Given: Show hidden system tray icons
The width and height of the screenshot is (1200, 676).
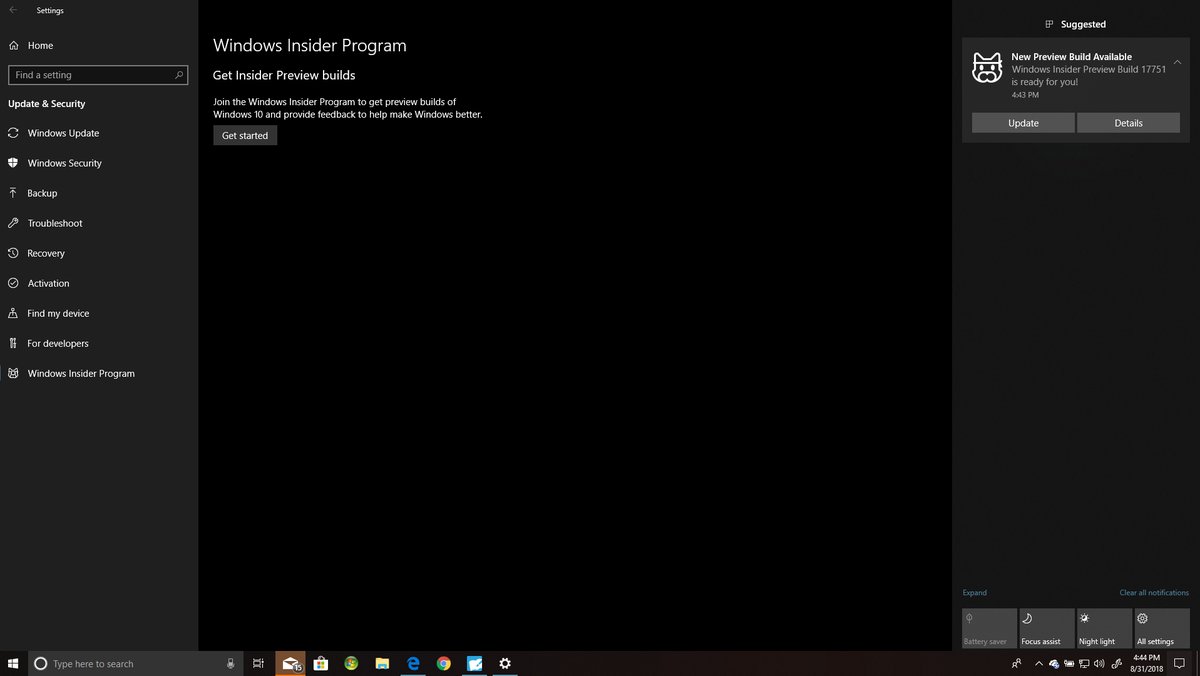Looking at the screenshot, I should coord(1039,664).
